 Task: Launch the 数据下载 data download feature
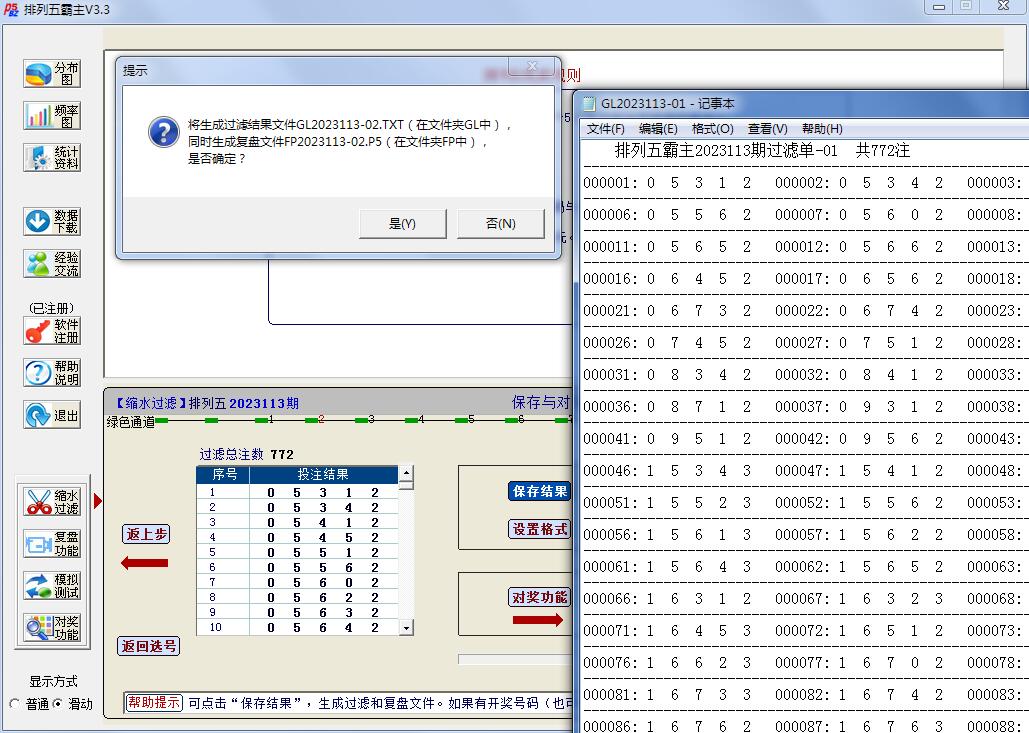tap(50, 221)
